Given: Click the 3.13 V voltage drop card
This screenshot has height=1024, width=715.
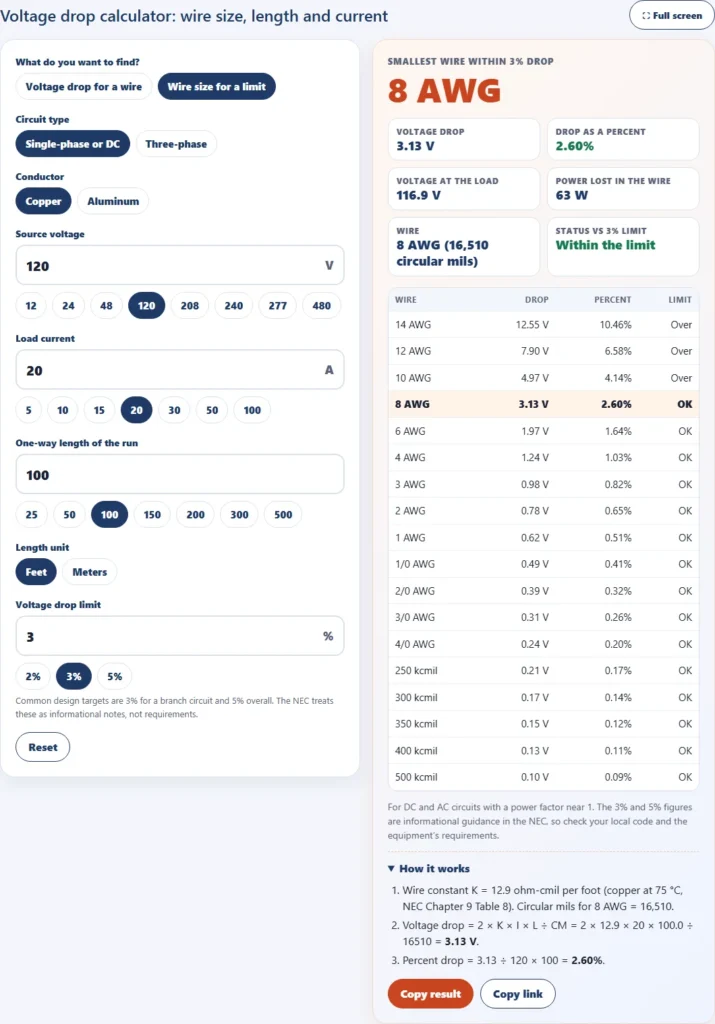Looking at the screenshot, I should pyautogui.click(x=464, y=139).
